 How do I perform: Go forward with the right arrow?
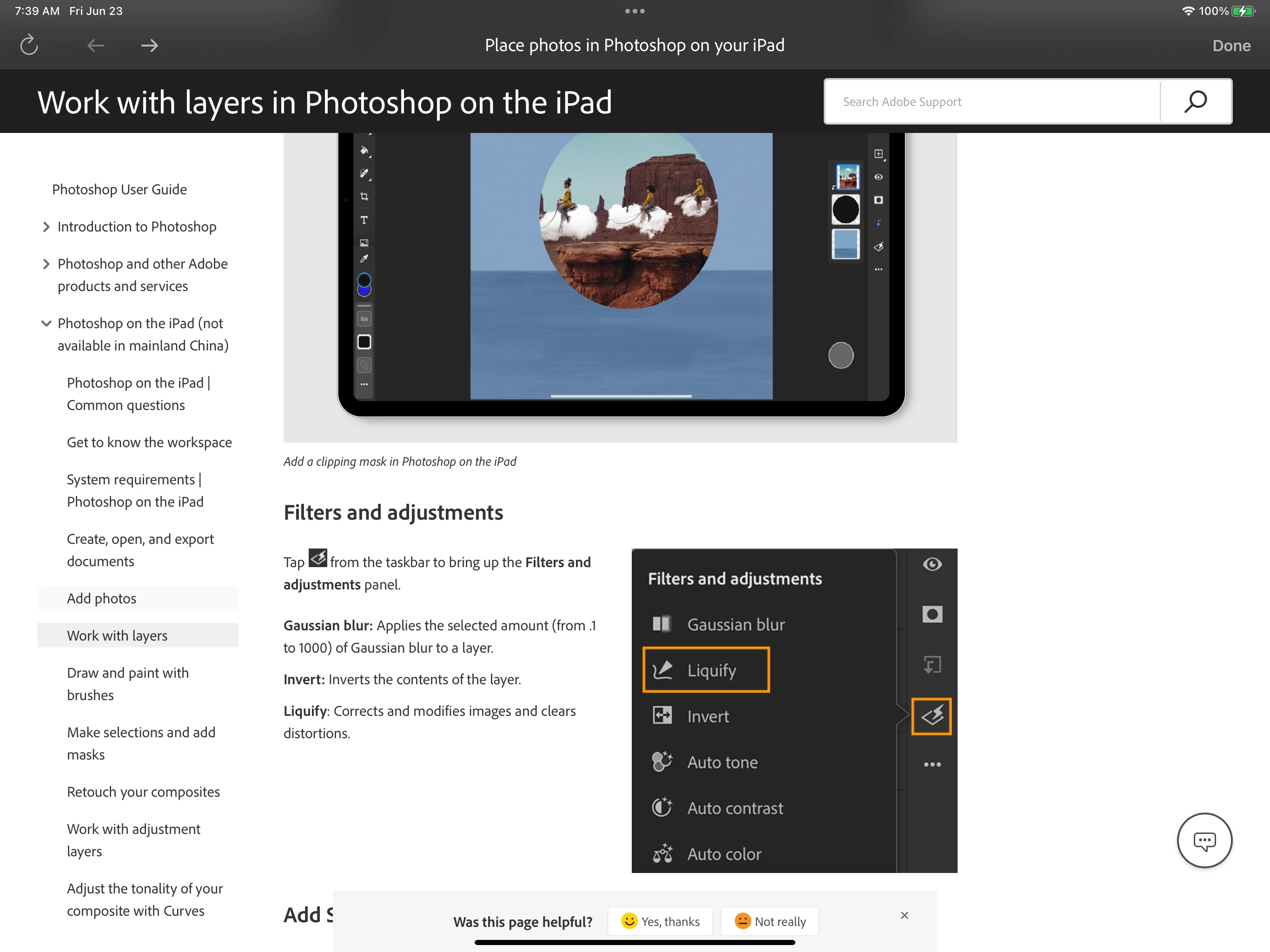point(150,46)
